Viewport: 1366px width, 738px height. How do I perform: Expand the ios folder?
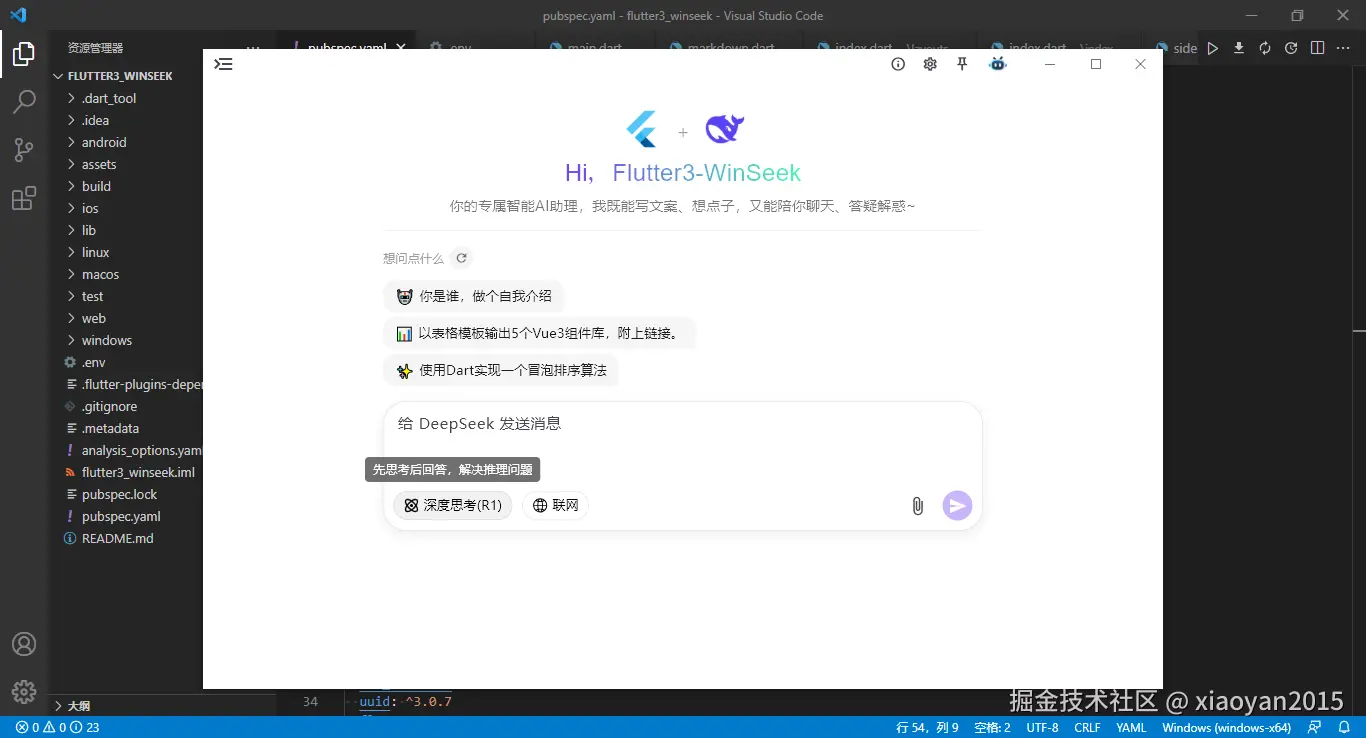90,208
